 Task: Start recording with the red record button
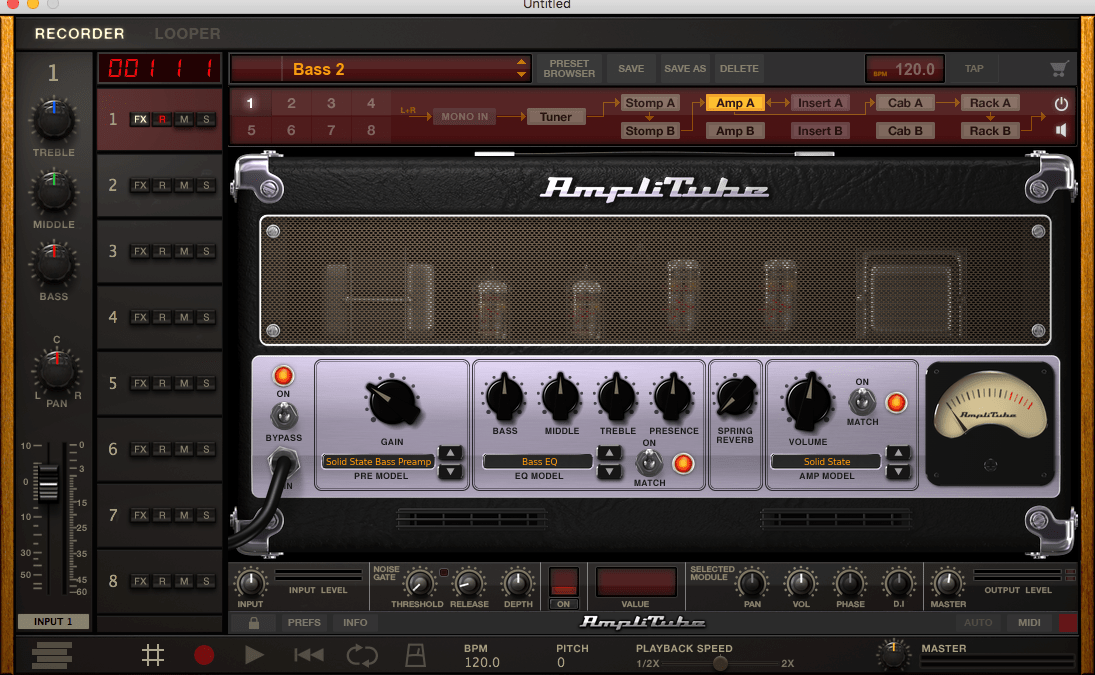[204, 655]
